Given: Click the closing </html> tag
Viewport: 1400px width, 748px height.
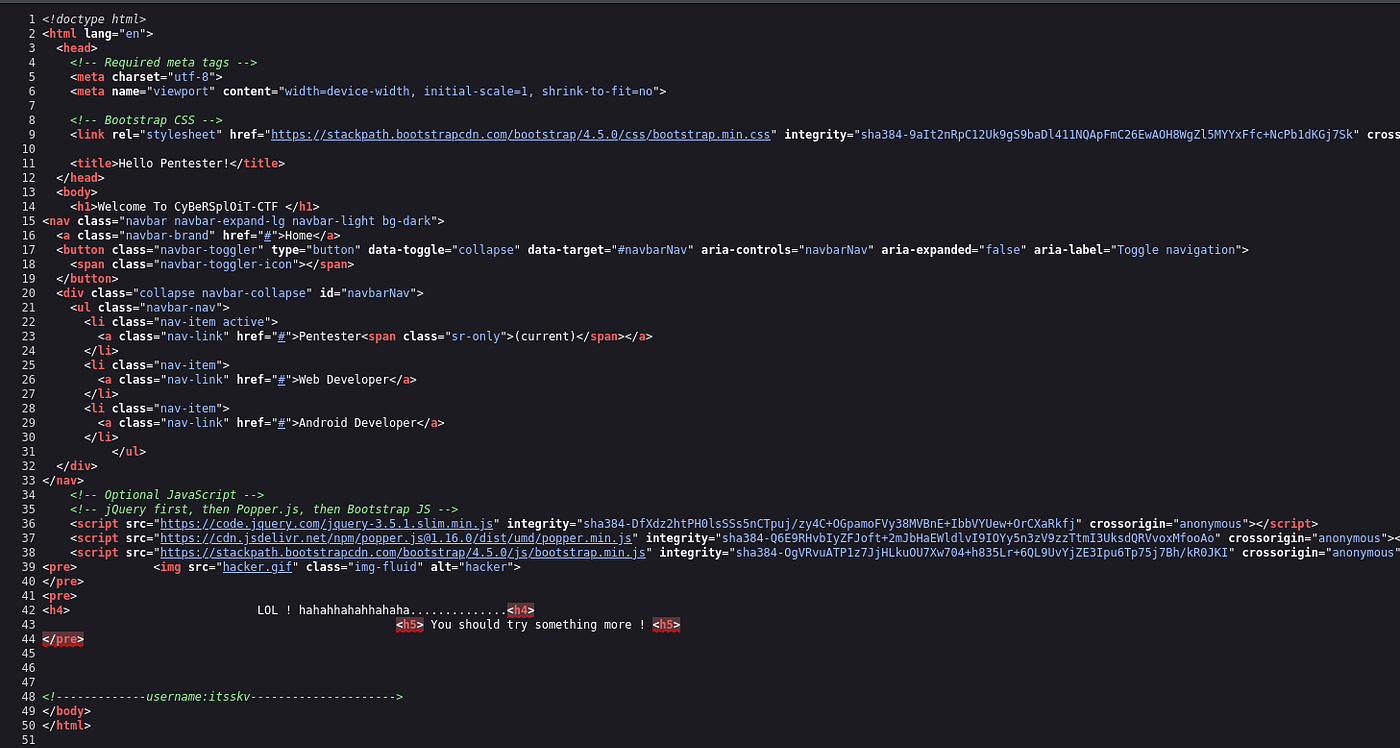Looking at the screenshot, I should pyautogui.click(x=66, y=726).
